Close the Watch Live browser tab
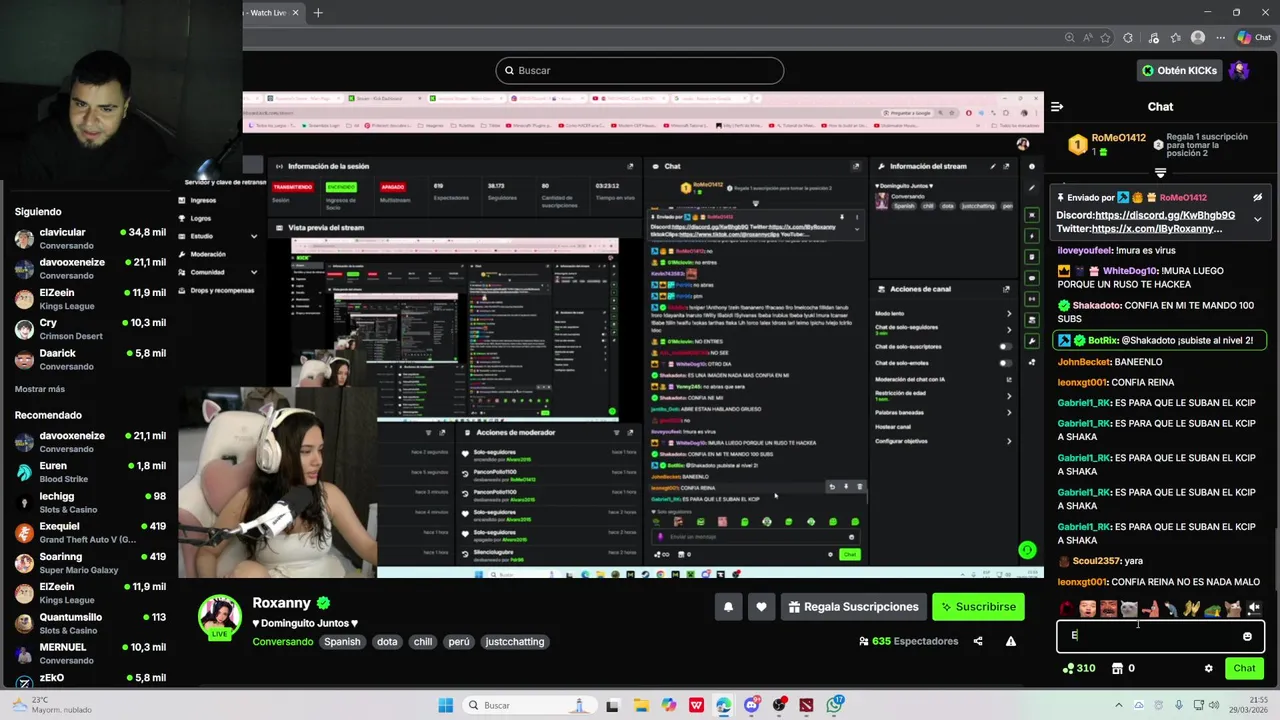This screenshot has width=1280, height=720. pos(295,12)
